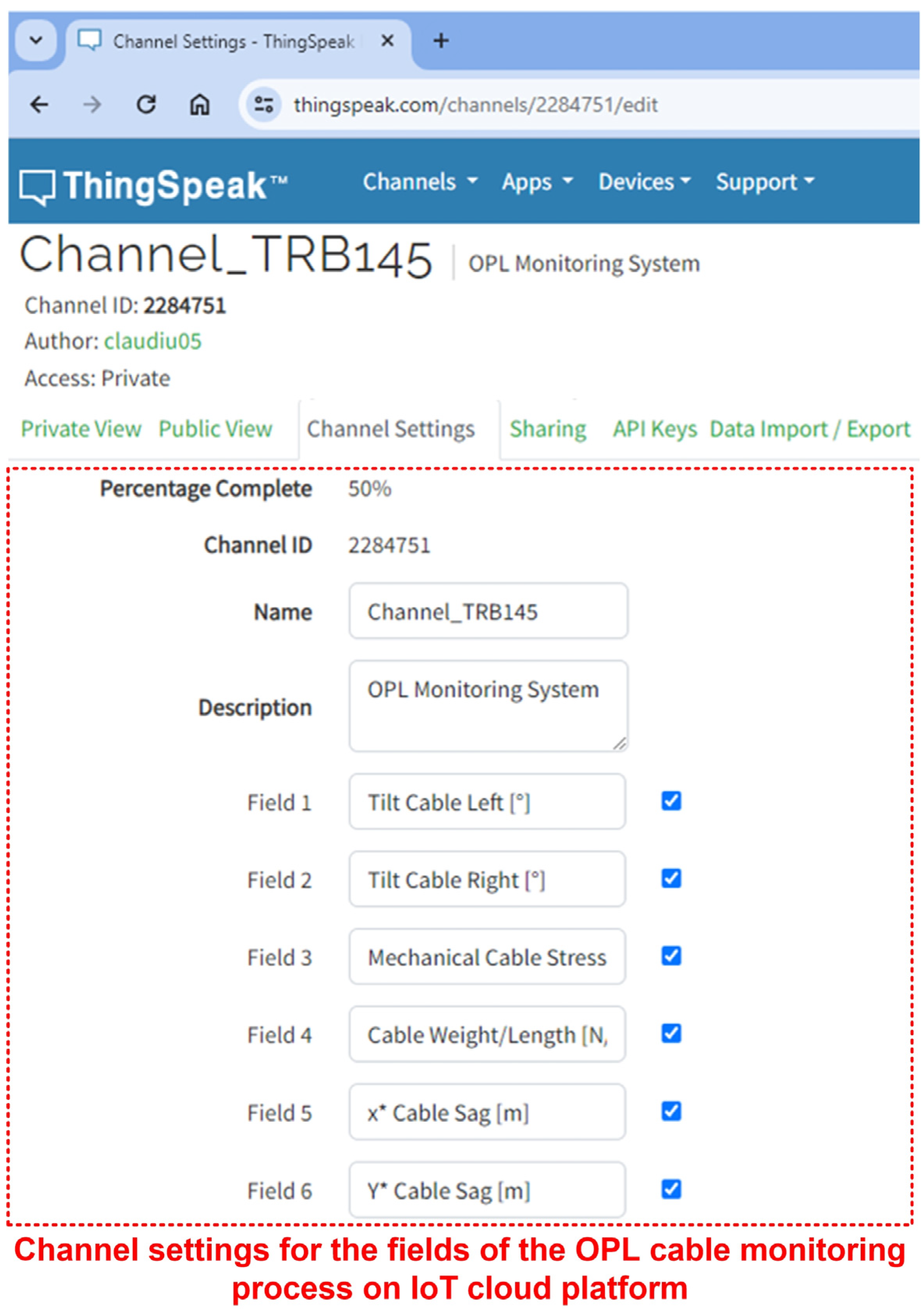The width and height of the screenshot is (924, 1314).
Task: Open the Apps dropdown menu
Action: coord(537,182)
